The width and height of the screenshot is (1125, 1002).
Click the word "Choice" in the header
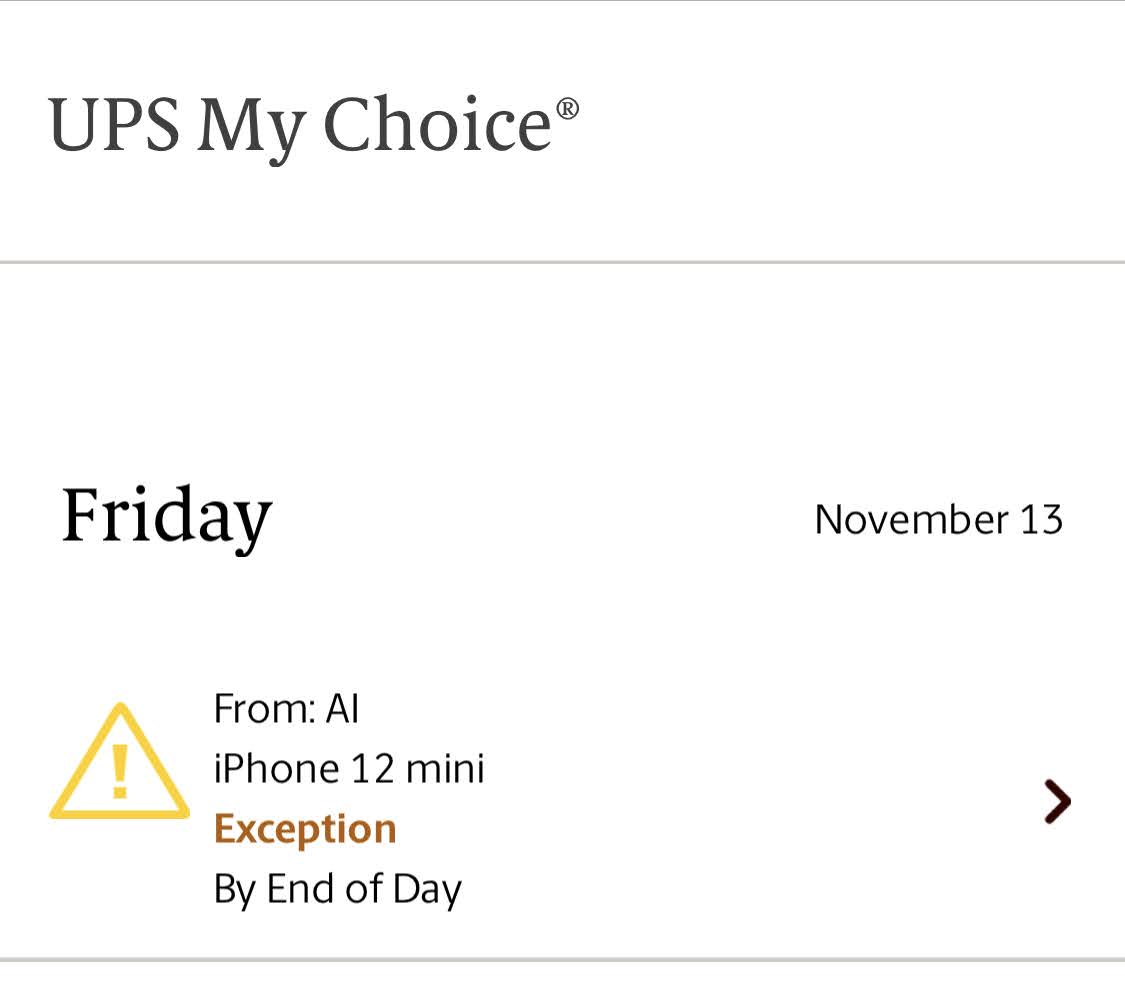438,126
